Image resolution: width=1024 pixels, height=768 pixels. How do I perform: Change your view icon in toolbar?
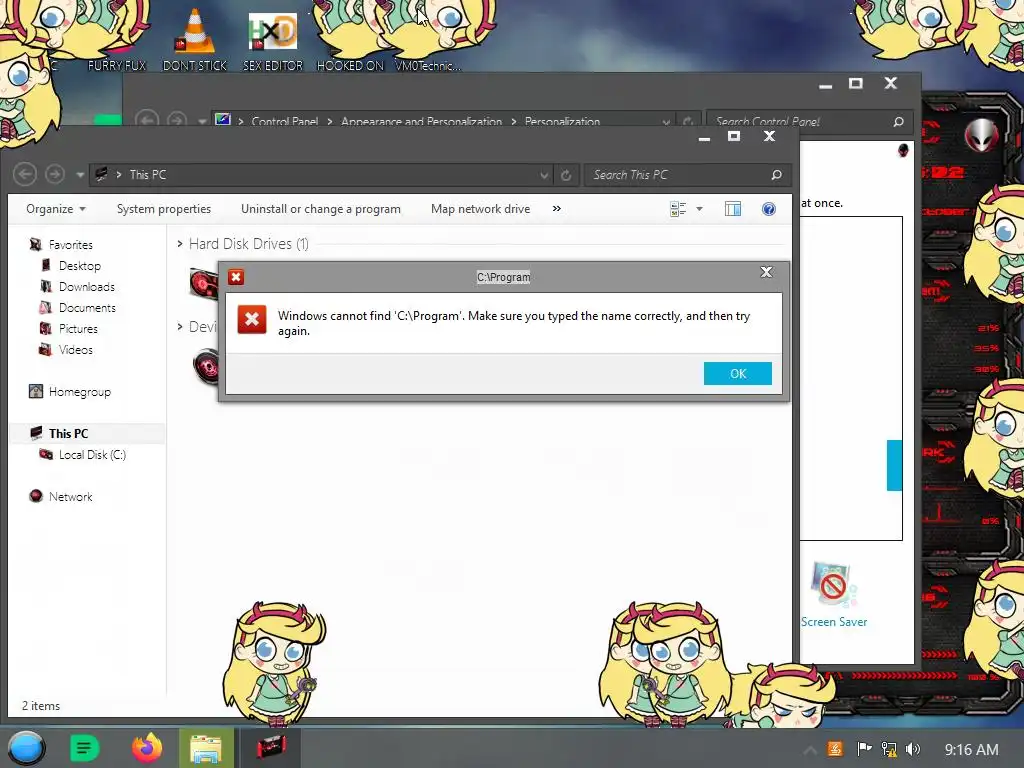click(x=678, y=209)
